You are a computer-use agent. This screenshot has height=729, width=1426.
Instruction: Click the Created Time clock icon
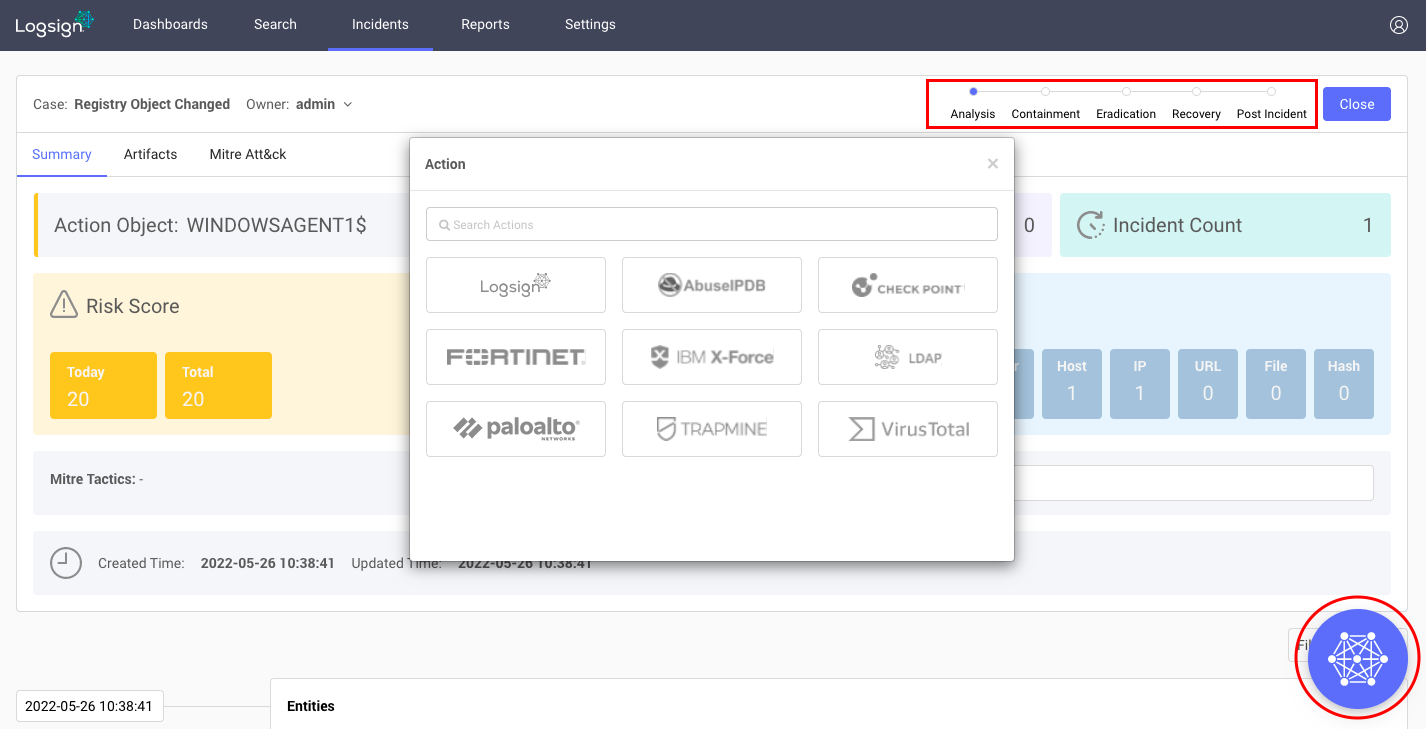[66, 563]
